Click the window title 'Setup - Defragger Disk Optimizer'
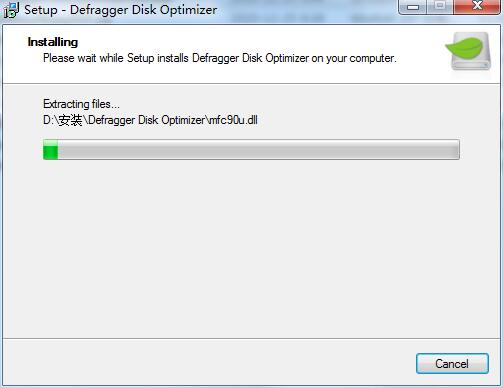503x388 pixels. point(121,10)
